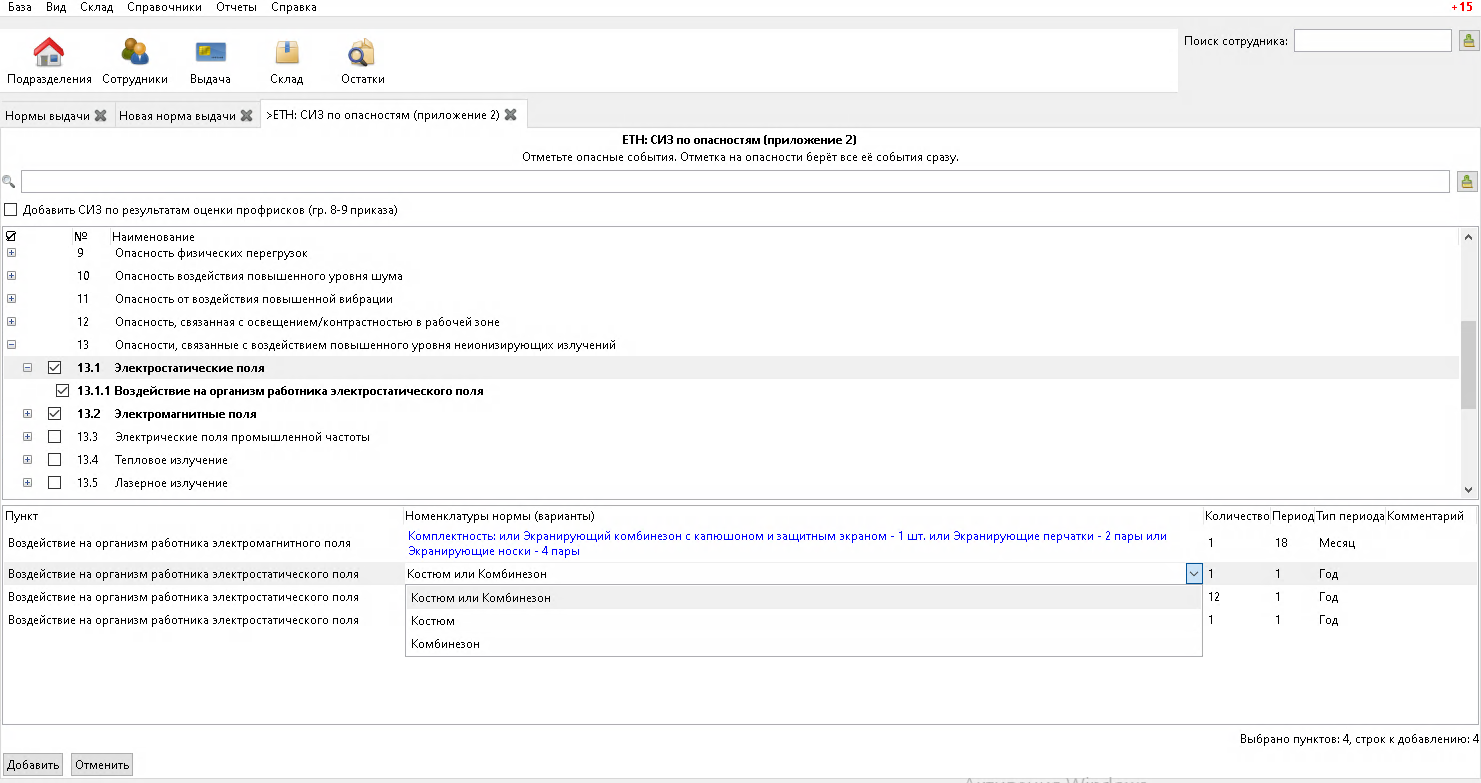Click the green icon next to hazard search field
This screenshot has width=1481, height=783.
coord(1467,181)
